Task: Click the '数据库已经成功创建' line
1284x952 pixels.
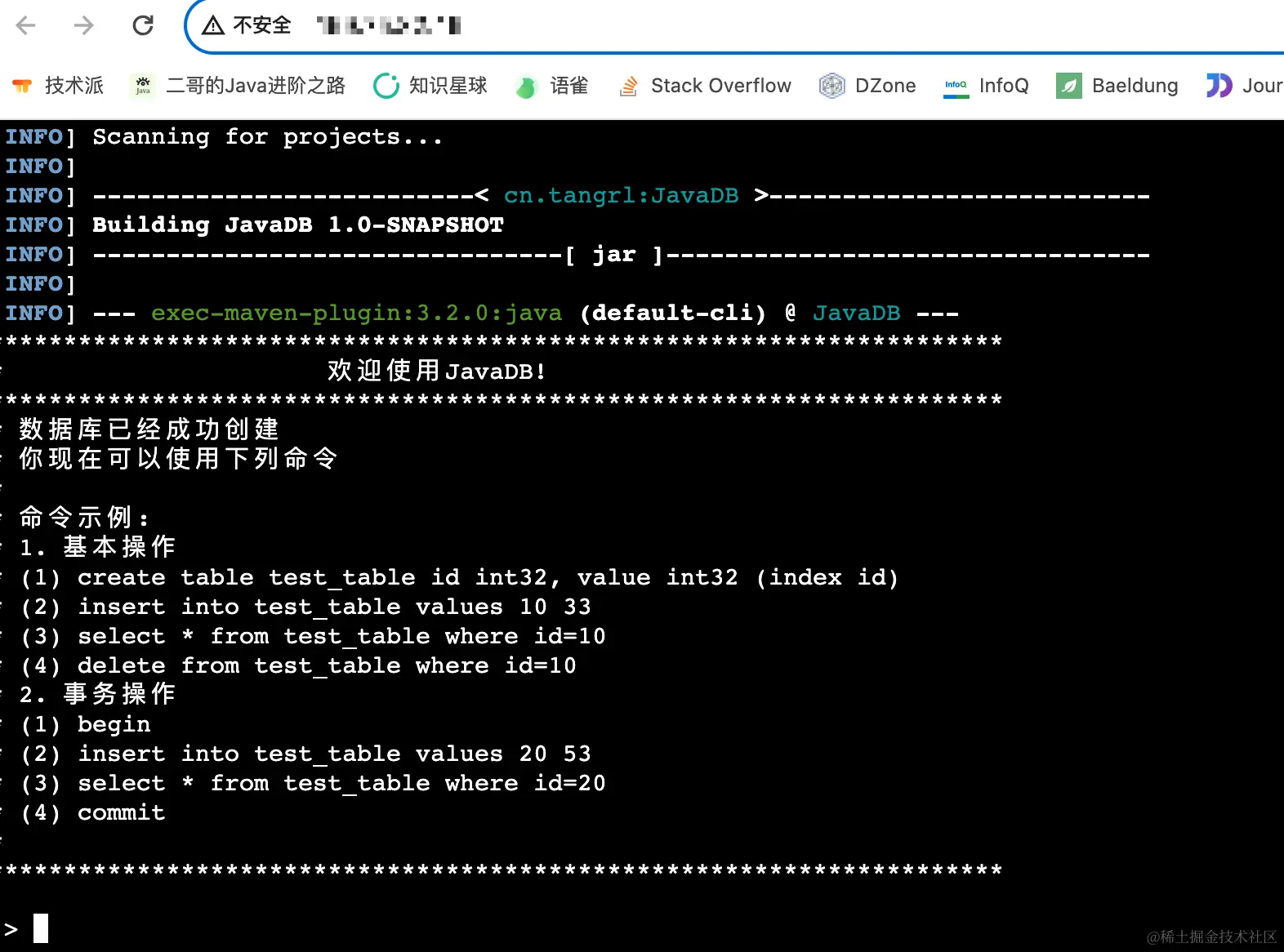Action: pos(149,429)
